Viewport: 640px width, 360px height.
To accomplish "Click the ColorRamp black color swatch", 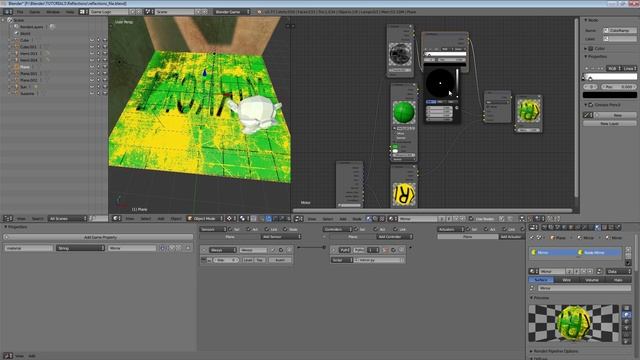I will (610, 95).
